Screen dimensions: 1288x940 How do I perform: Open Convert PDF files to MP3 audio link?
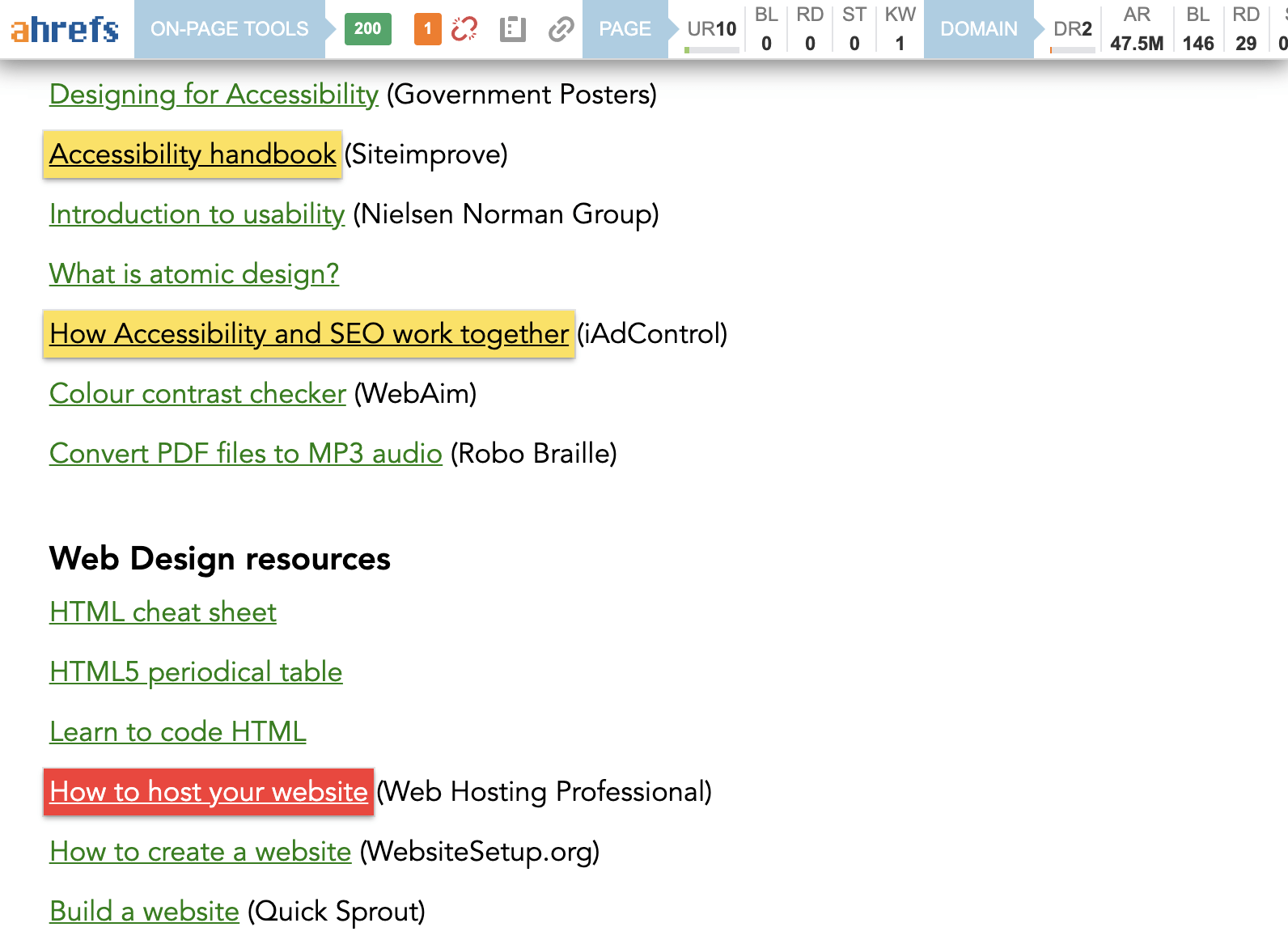(246, 453)
